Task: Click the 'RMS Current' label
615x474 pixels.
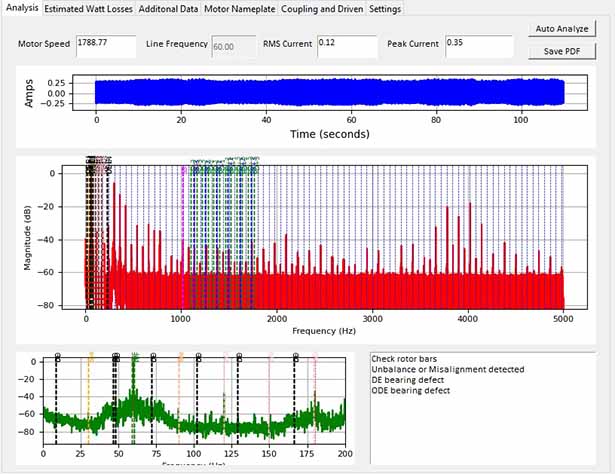Action: pos(287,44)
